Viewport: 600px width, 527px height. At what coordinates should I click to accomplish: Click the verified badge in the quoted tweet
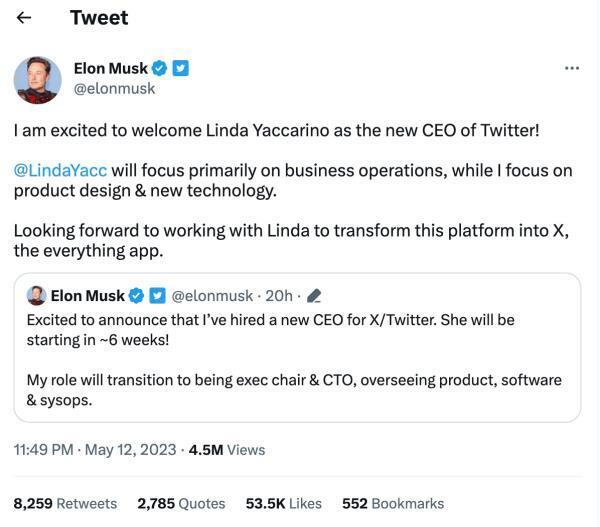pos(137,296)
